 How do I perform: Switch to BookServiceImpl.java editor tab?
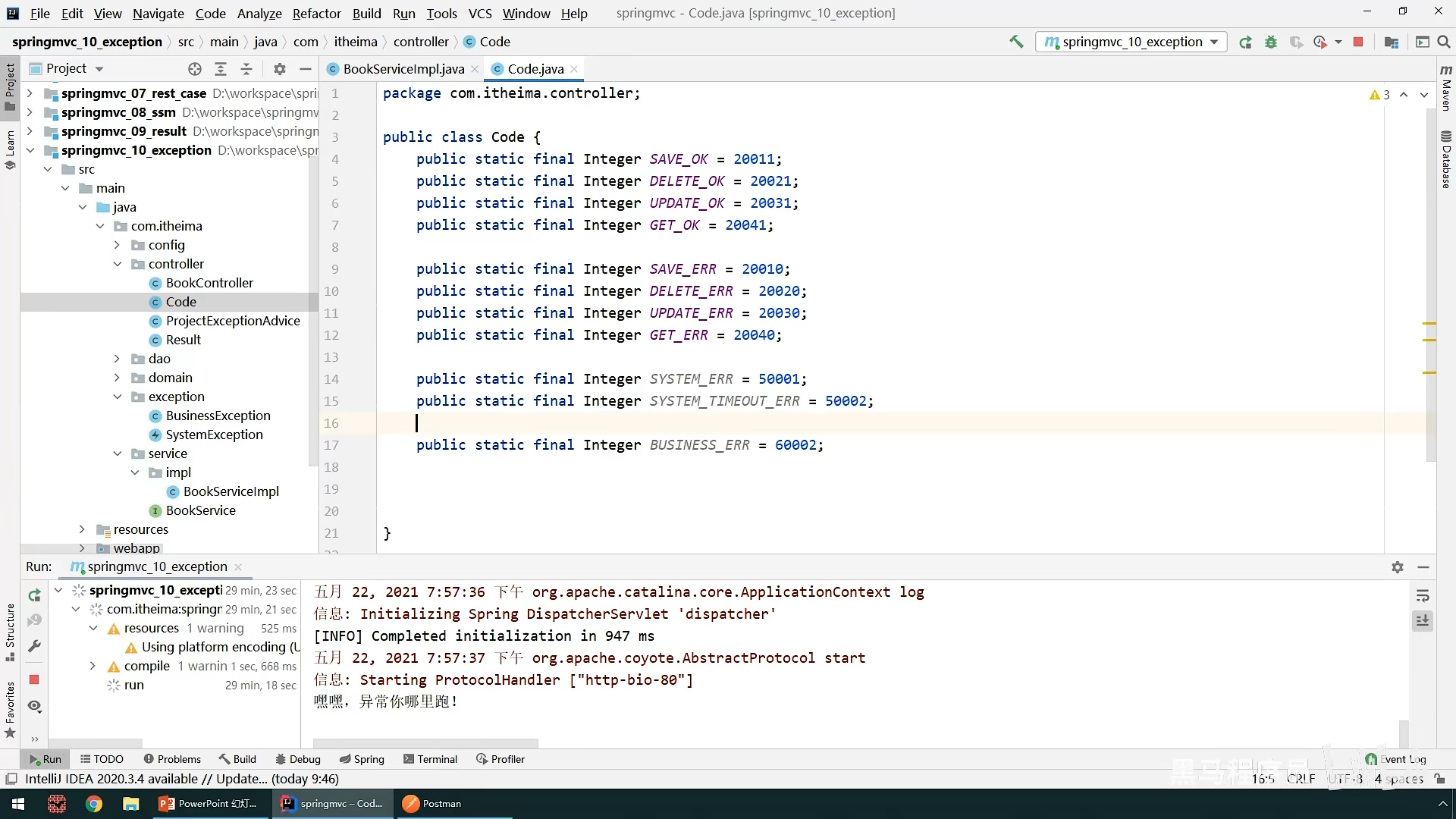click(x=403, y=69)
